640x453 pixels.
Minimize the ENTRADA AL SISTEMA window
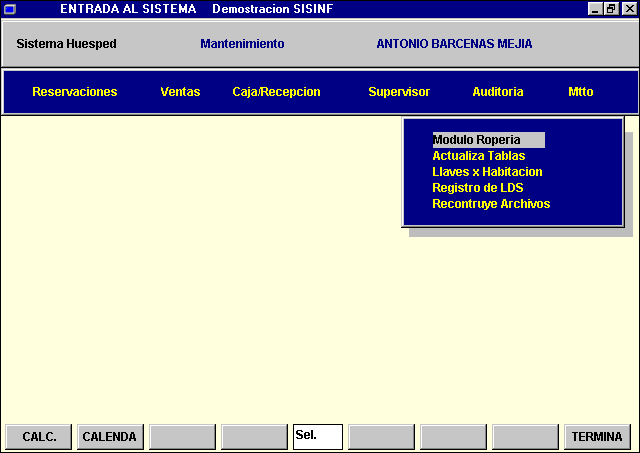(596, 8)
